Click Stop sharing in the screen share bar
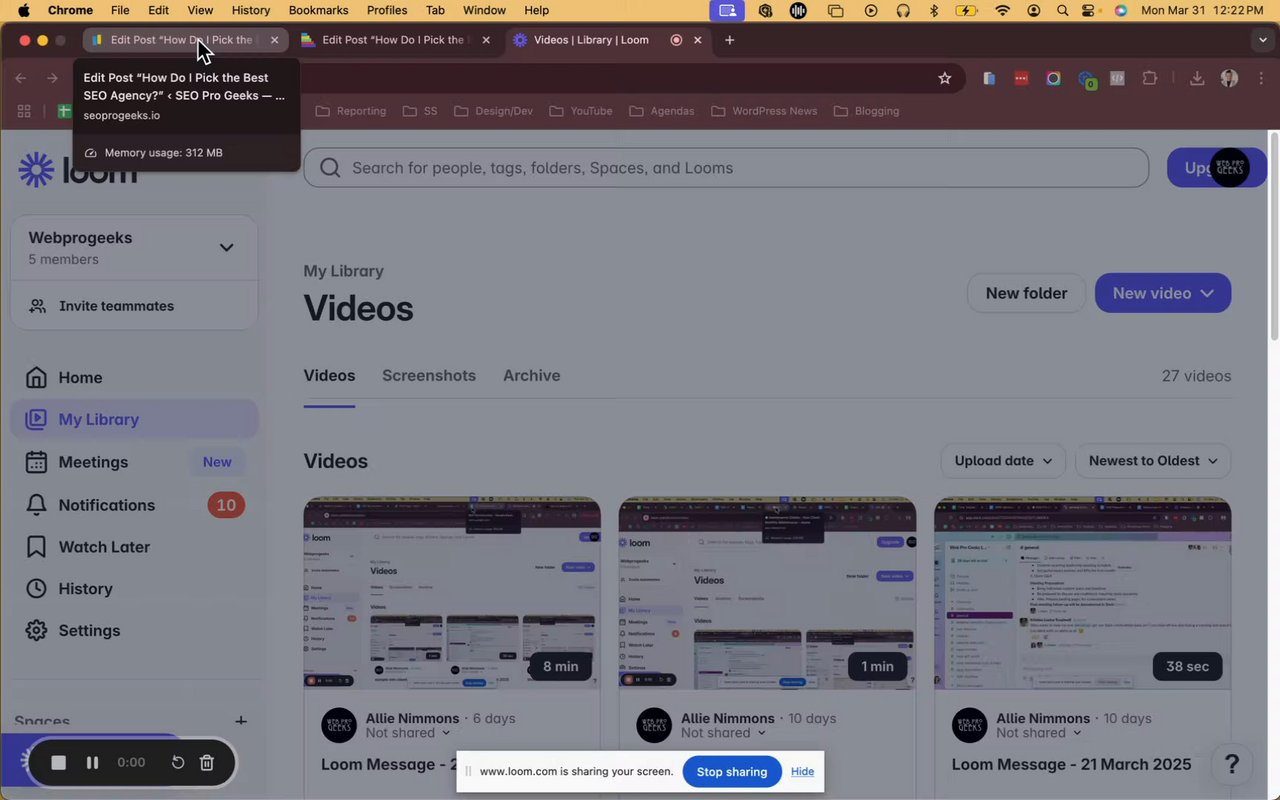Viewport: 1280px width, 800px height. point(732,772)
